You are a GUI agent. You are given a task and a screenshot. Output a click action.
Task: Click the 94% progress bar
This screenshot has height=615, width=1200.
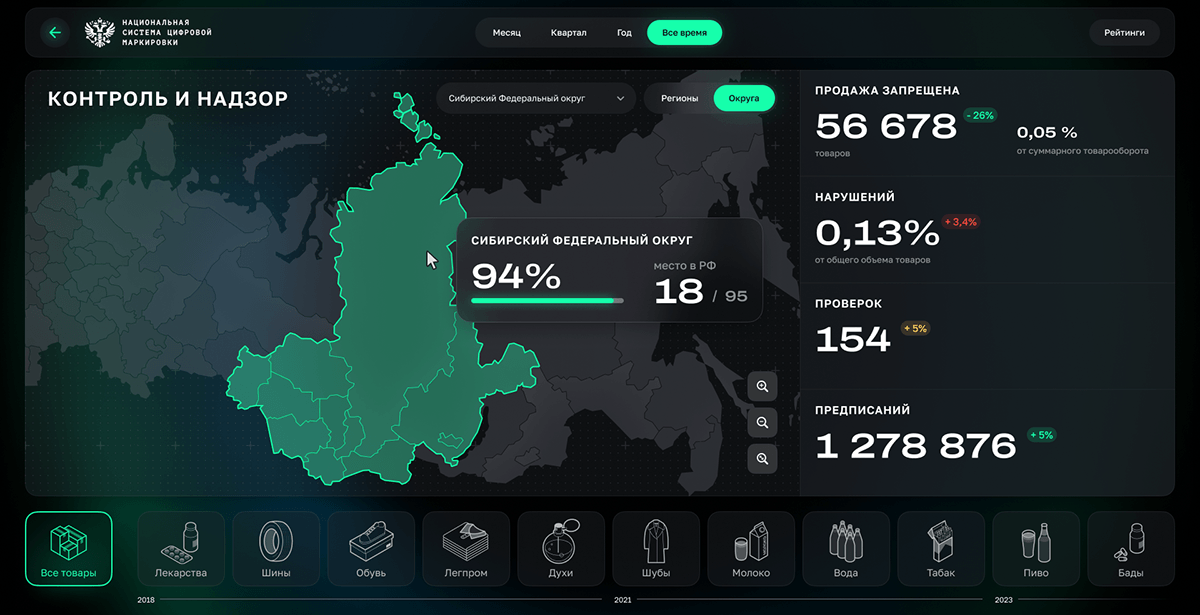click(x=546, y=299)
